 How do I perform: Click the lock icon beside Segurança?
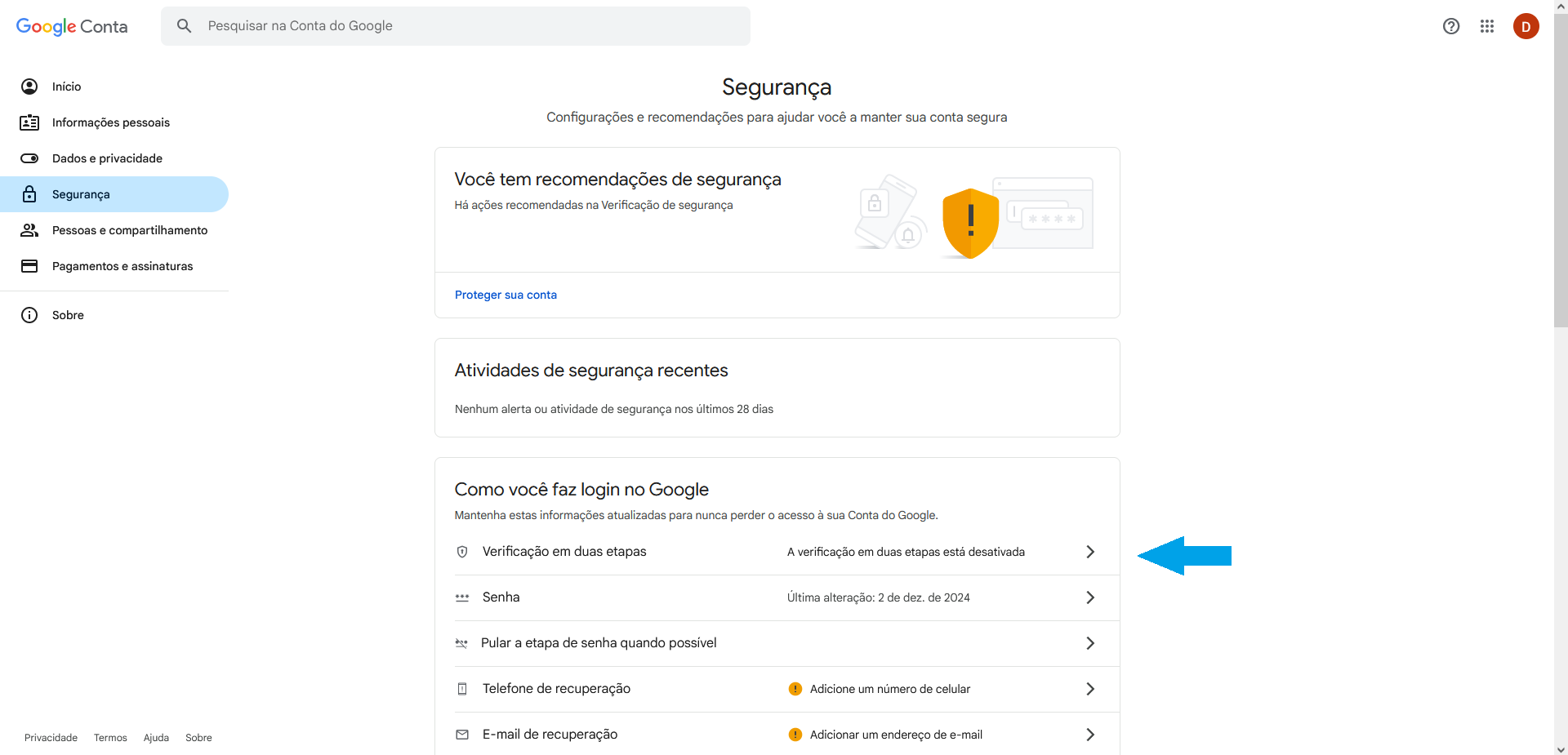[29, 194]
